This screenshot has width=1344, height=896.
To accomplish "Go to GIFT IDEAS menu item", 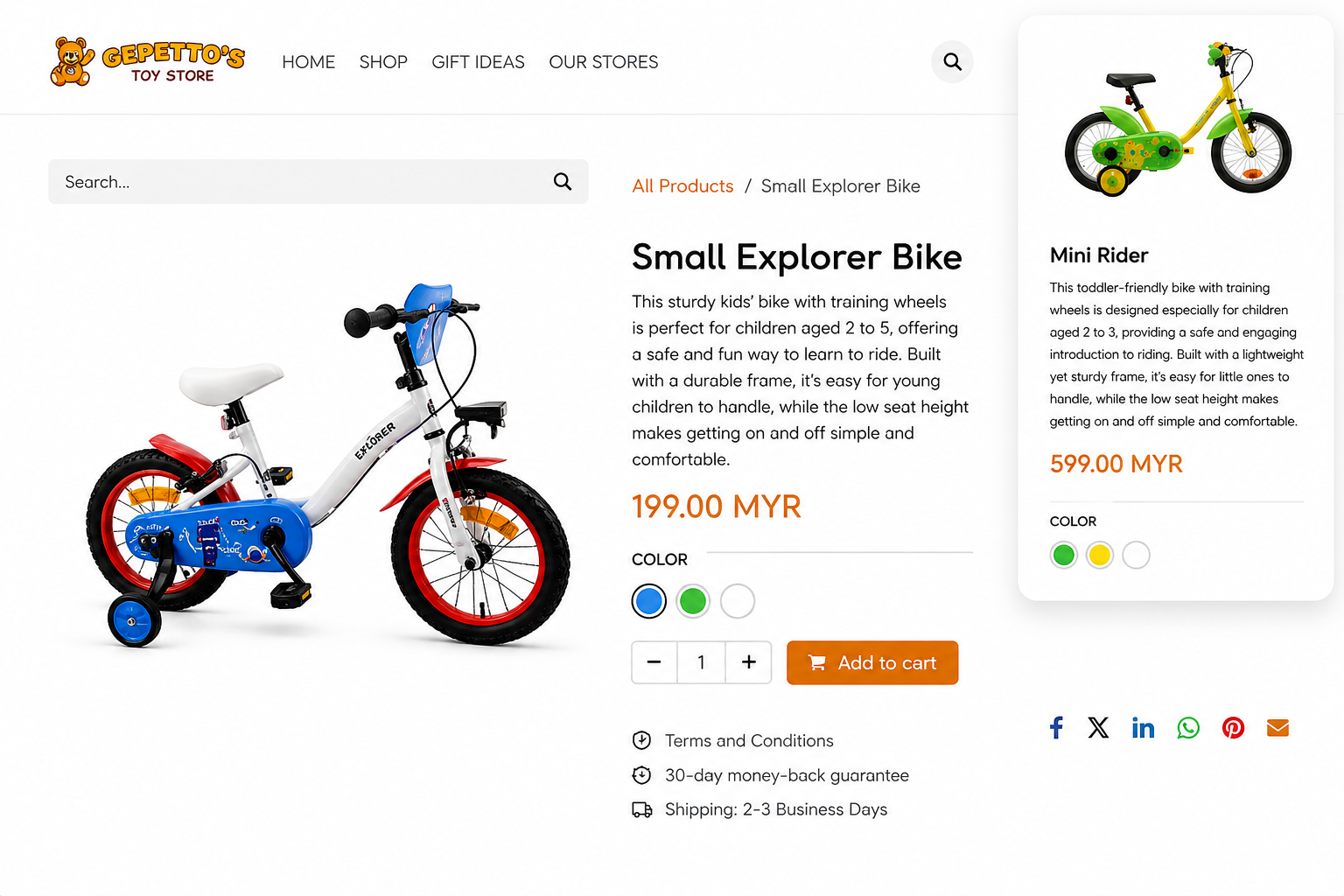I will [478, 62].
